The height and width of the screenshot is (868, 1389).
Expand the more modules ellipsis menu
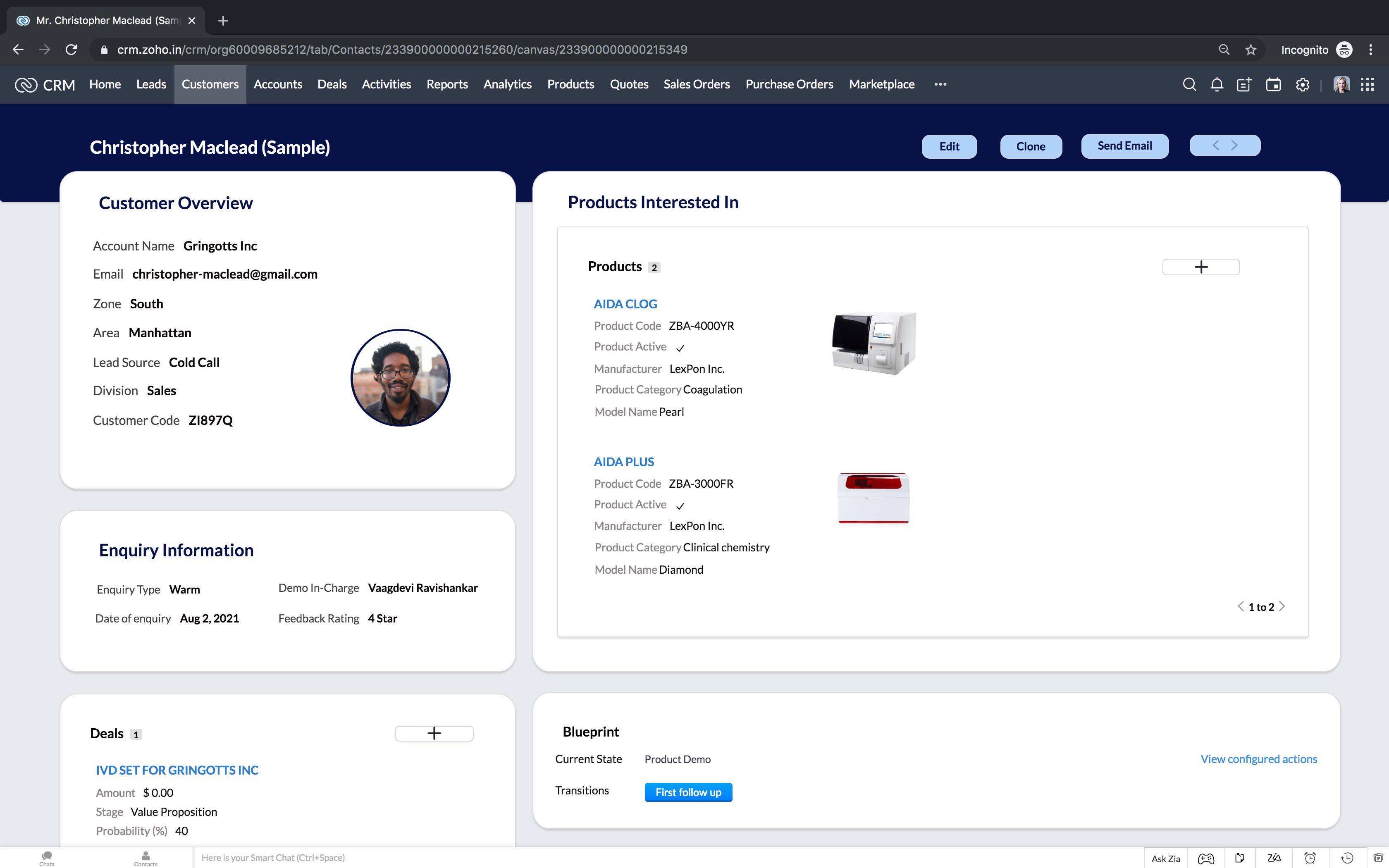[940, 84]
